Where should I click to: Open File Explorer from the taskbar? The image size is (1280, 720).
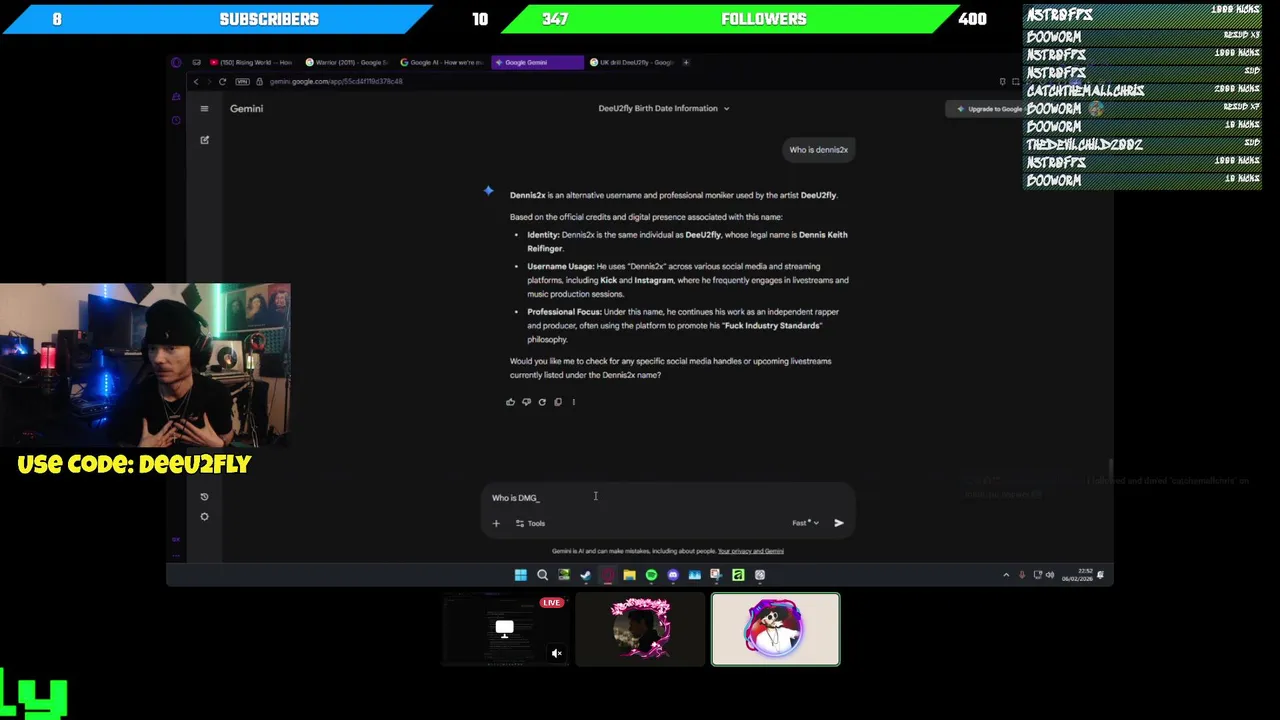[629, 575]
